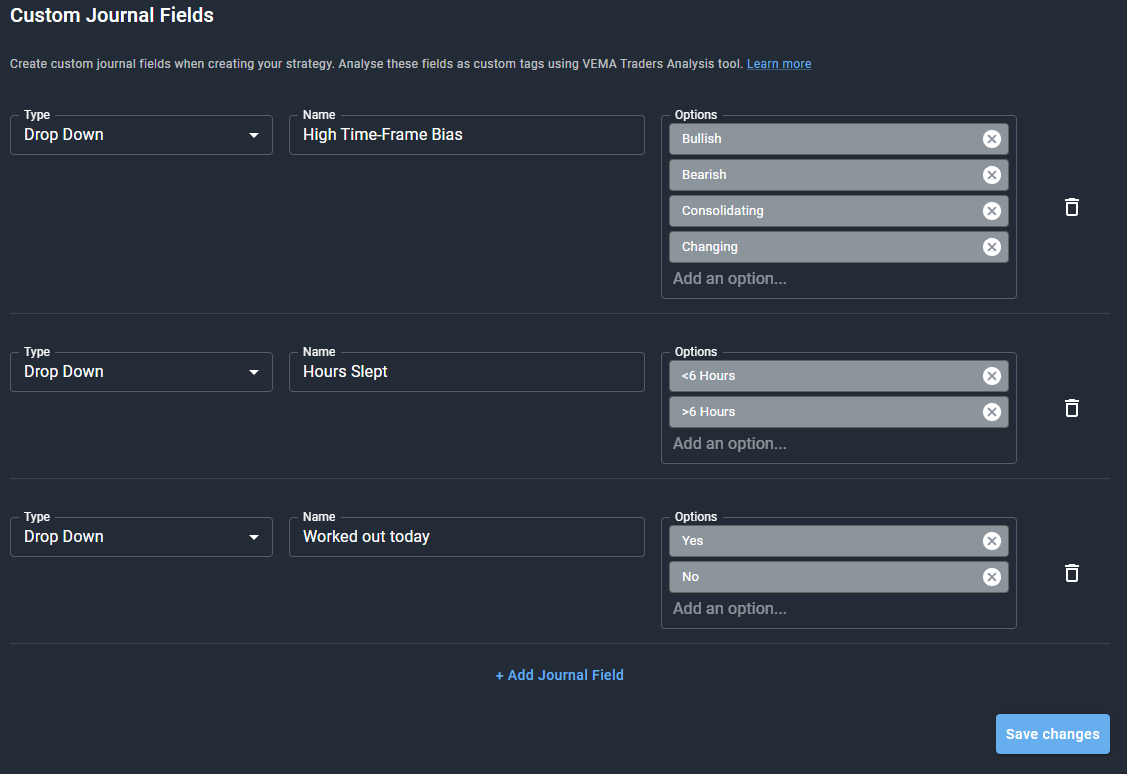Save changes to journal fields
The width and height of the screenshot is (1127, 774).
point(1052,734)
